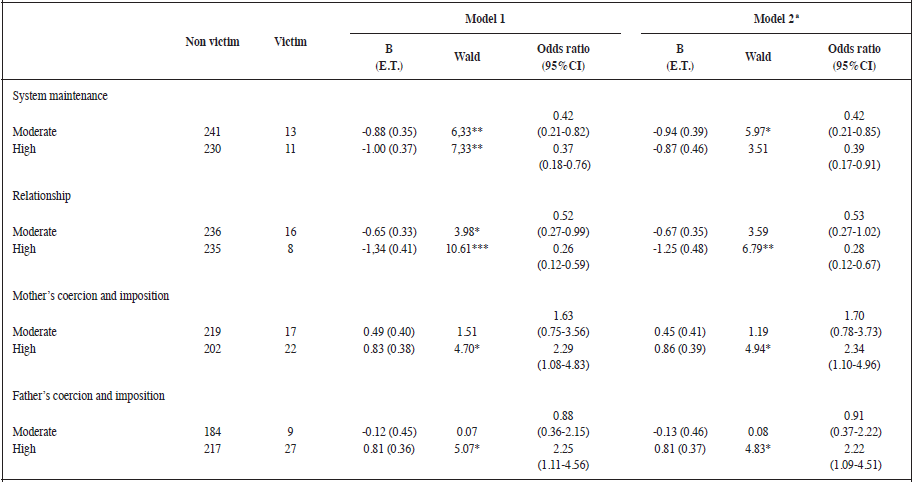Select the Wald value 3.51
Screen dimensions: 914x482
pos(758,149)
